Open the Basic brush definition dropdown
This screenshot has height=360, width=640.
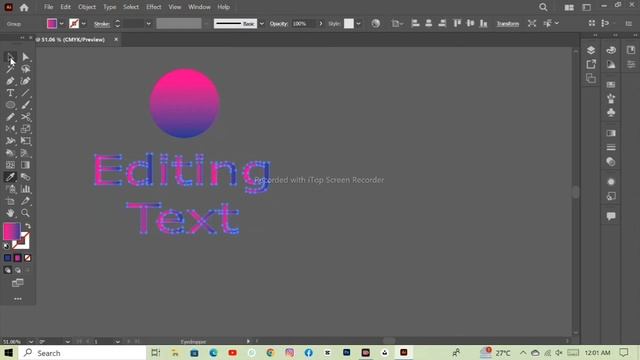tap(262, 24)
